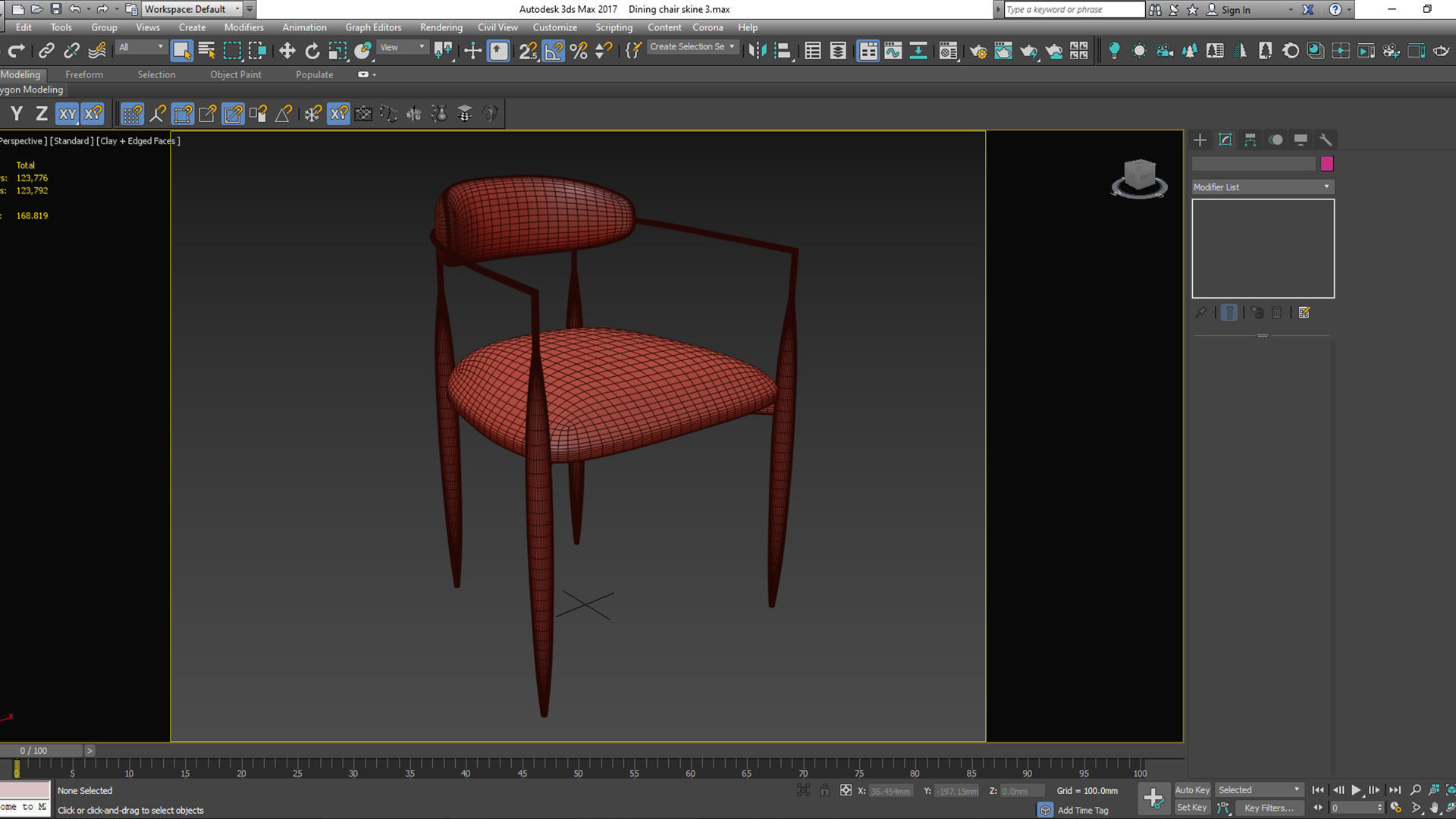The image size is (1456, 819).
Task: Expand the Modifier List dropdown
Action: pyautogui.click(x=1262, y=187)
